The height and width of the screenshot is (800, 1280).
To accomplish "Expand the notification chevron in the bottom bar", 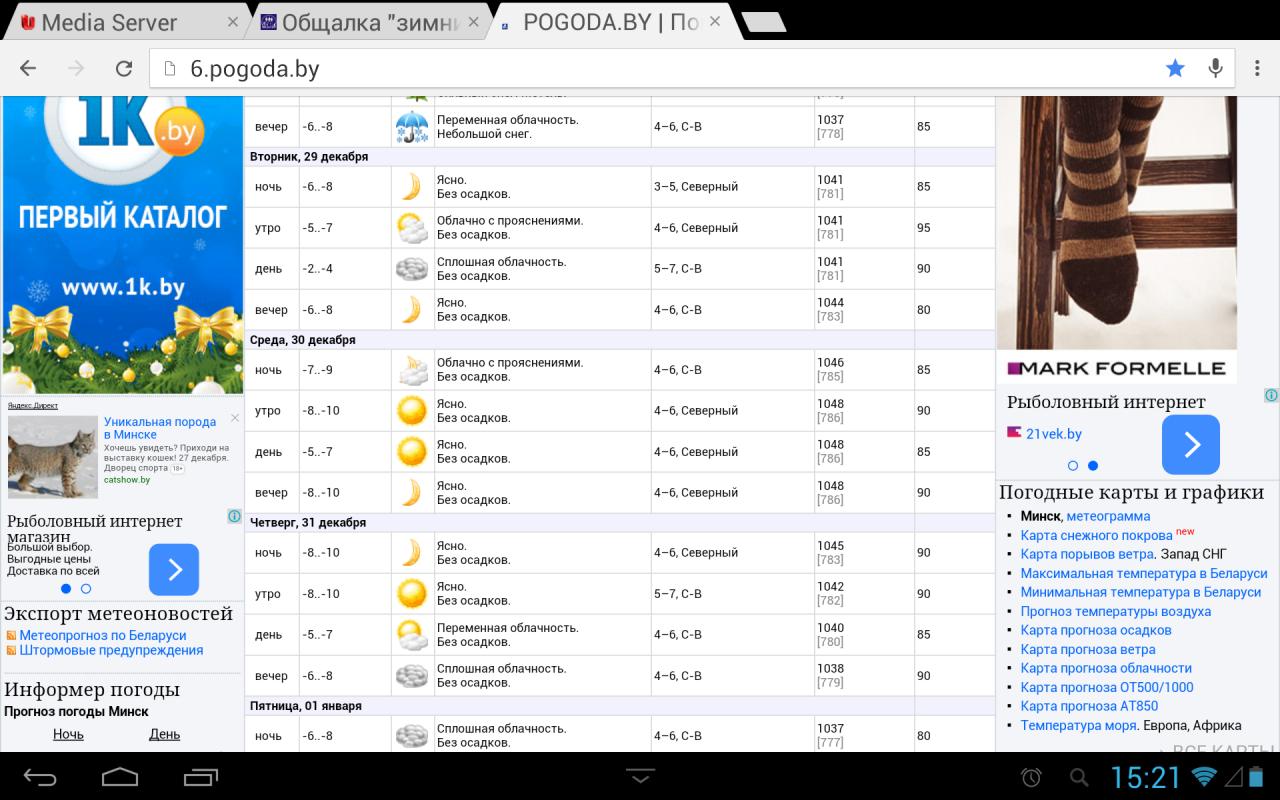I will (640, 775).
